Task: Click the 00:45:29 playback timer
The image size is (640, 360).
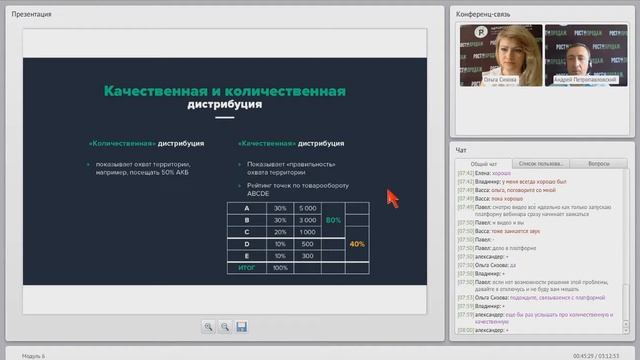Action: pyautogui.click(x=584, y=356)
